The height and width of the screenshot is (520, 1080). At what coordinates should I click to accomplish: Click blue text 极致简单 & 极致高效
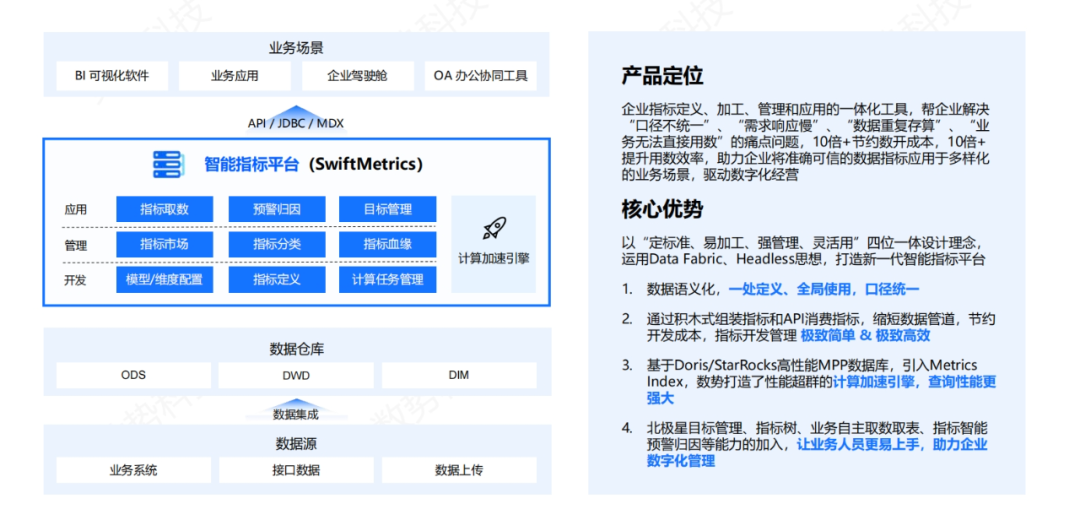(x=866, y=336)
